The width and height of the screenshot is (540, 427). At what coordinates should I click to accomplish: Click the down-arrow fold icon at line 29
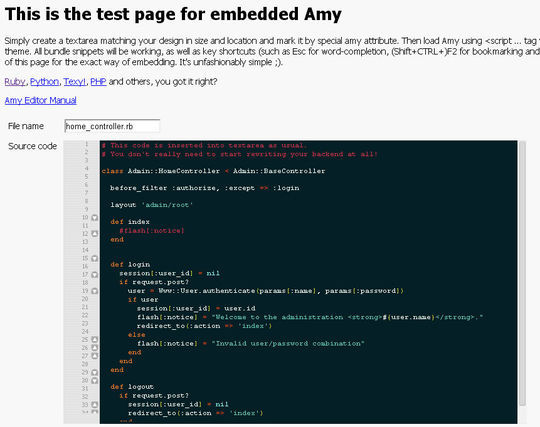tap(94, 372)
